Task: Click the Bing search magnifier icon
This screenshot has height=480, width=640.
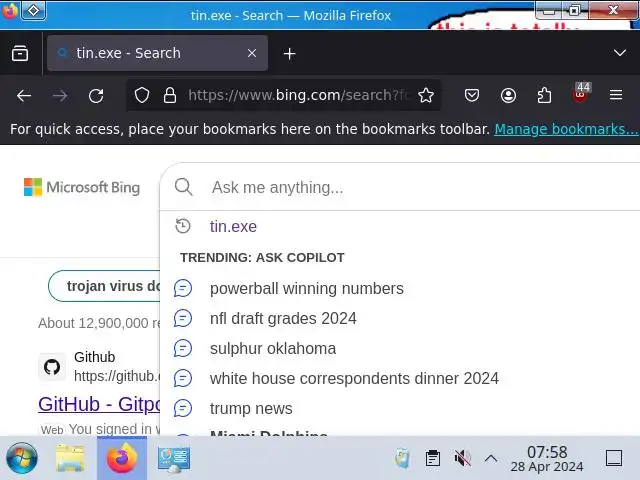Action: pyautogui.click(x=183, y=187)
